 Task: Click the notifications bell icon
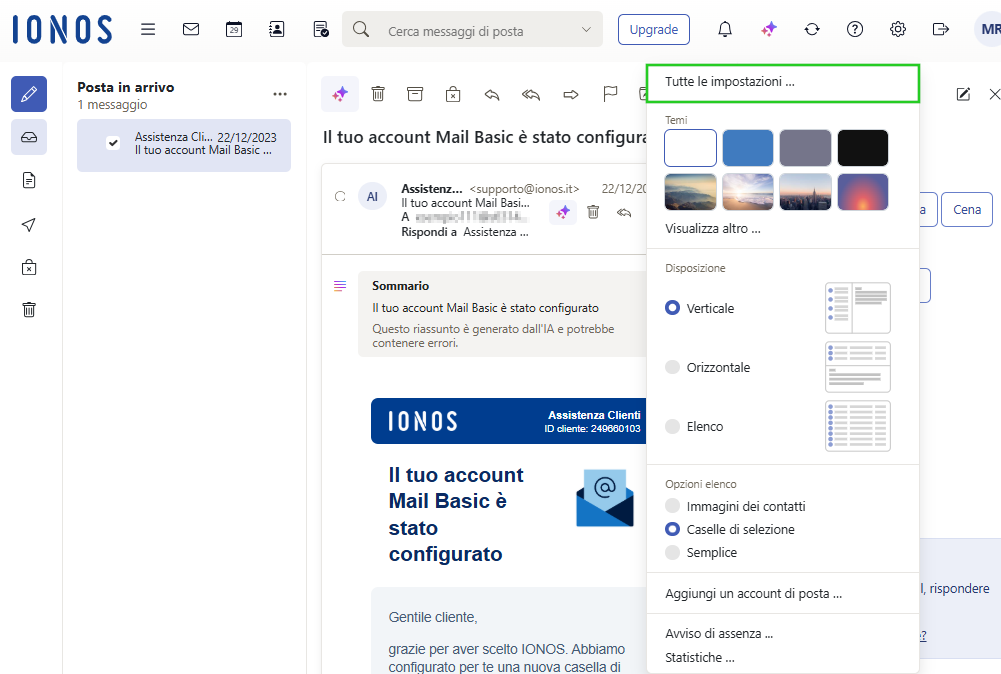click(x=725, y=29)
